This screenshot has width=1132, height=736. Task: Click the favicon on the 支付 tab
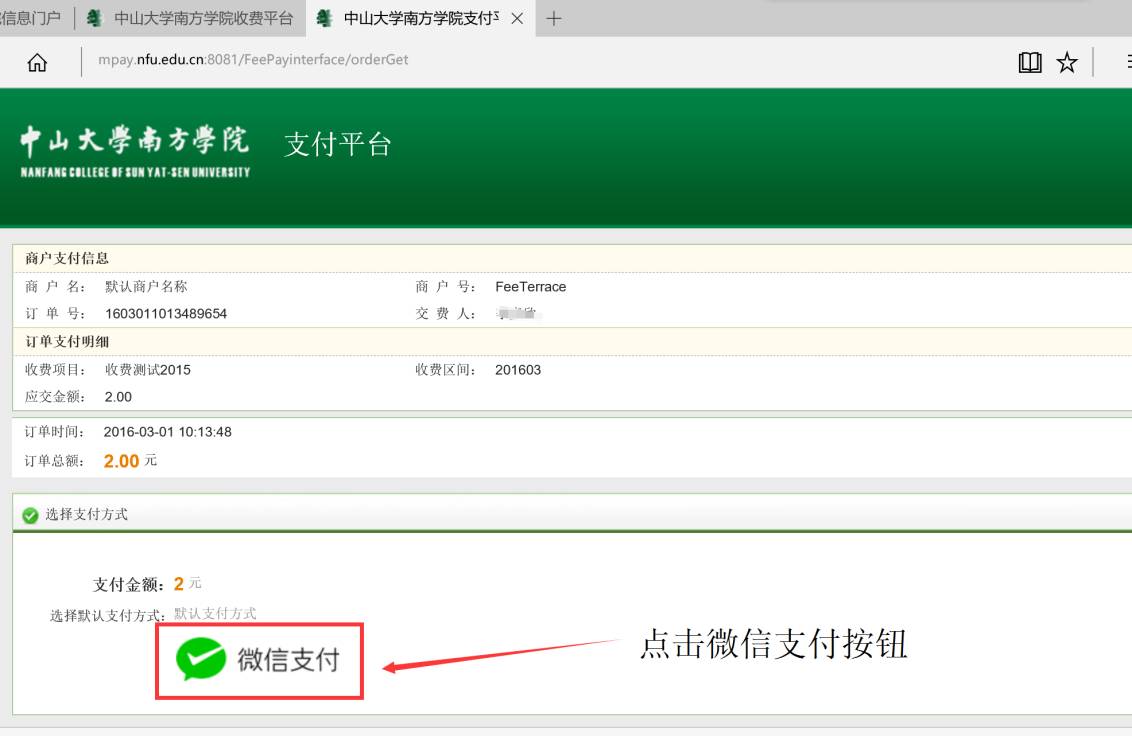[324, 18]
